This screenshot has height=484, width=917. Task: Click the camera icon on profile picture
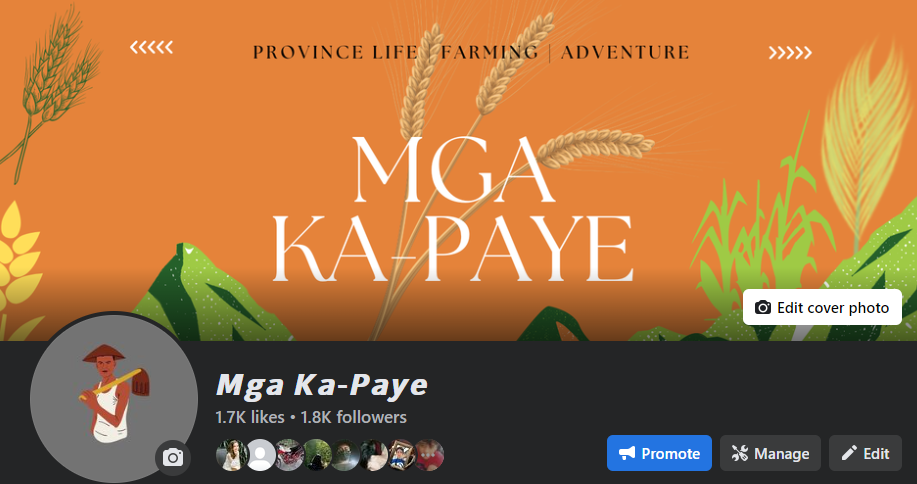tap(173, 458)
